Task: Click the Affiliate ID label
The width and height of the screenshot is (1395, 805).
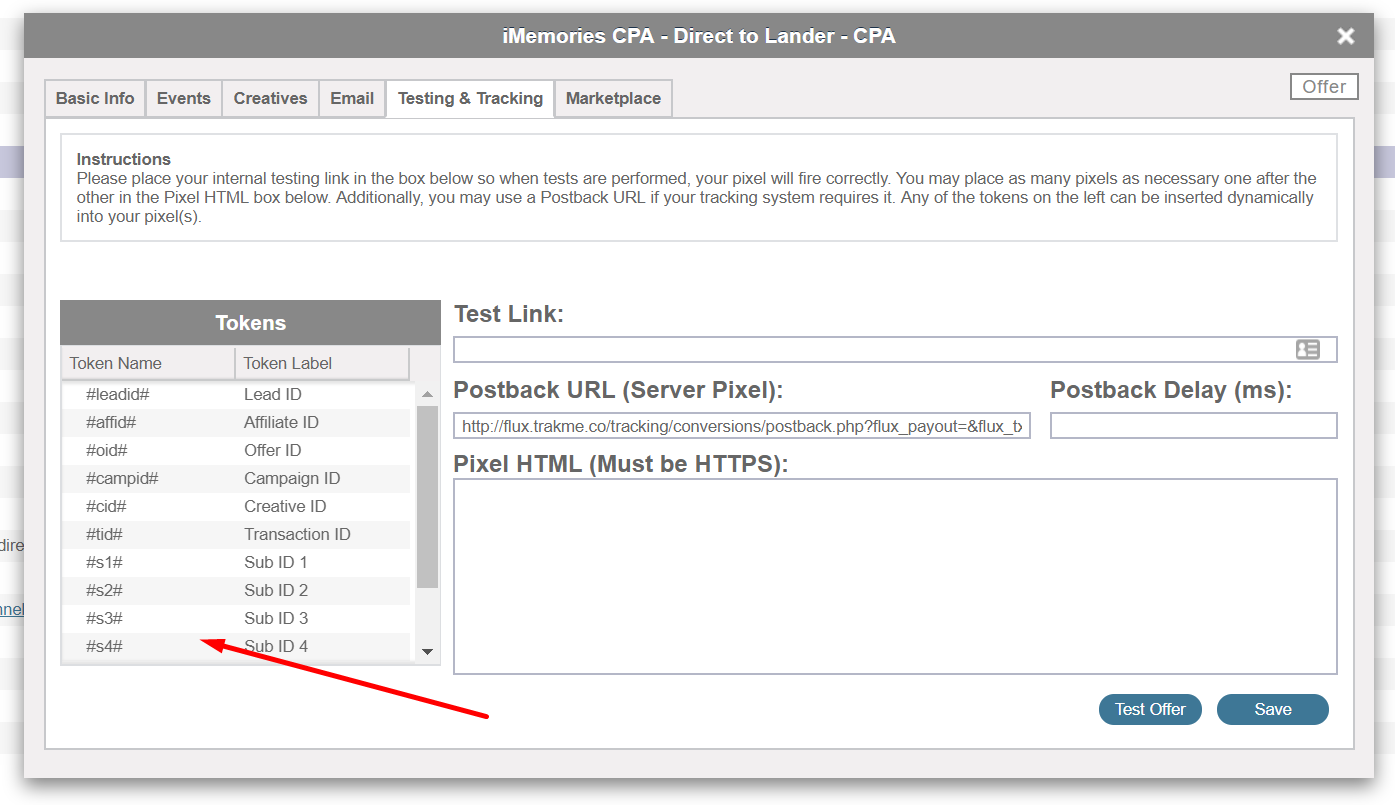Action: point(281,422)
